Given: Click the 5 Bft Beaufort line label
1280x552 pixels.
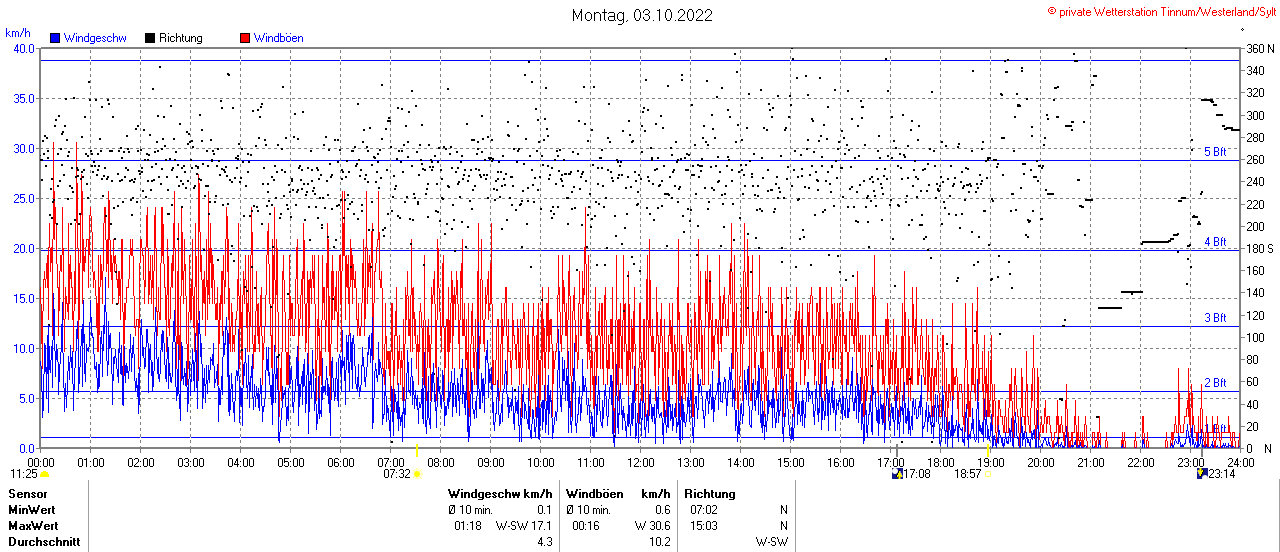Looking at the screenshot, I should [1215, 152].
